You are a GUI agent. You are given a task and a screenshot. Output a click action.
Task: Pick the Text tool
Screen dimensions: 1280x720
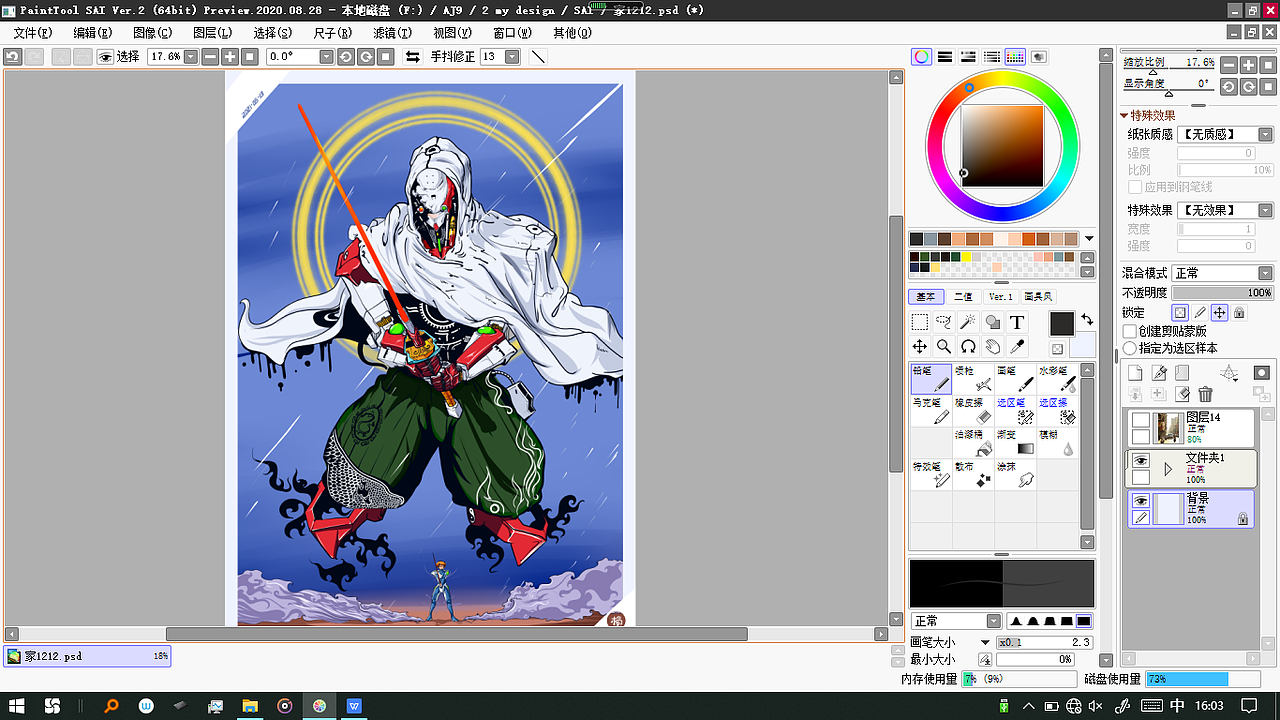(x=1017, y=322)
